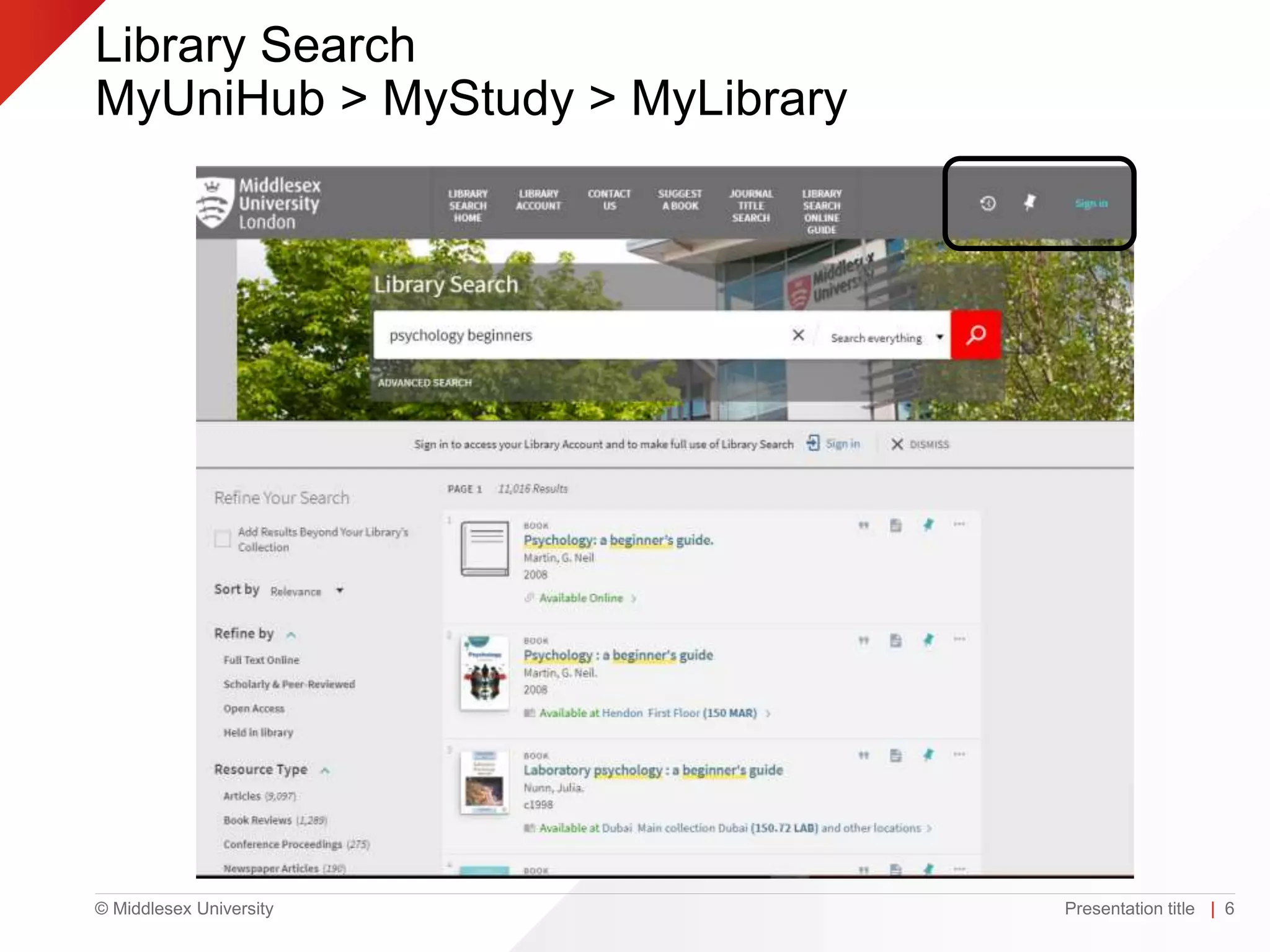Go to Library Search Home
This screenshot has height=952, width=1270.
468,206
